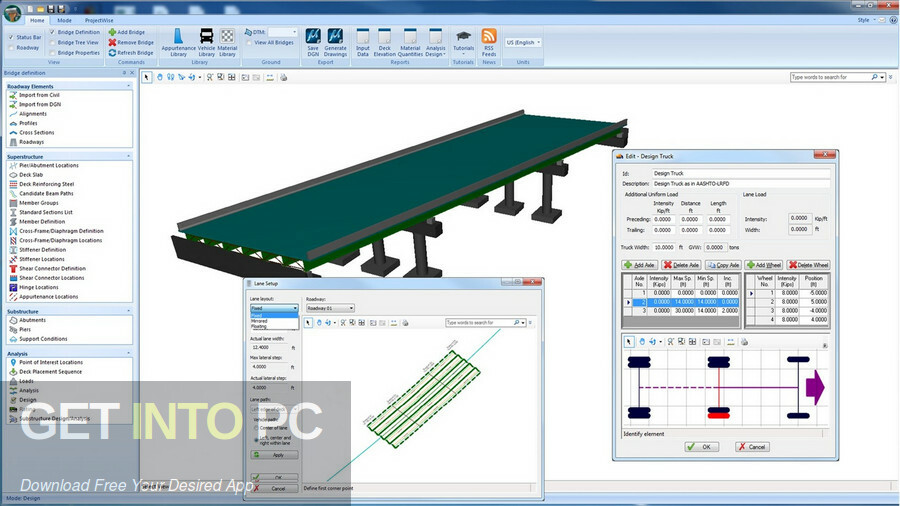Image resolution: width=900 pixels, height=506 pixels.
Task: Open the Lane layout dropdown
Action: click(274, 308)
